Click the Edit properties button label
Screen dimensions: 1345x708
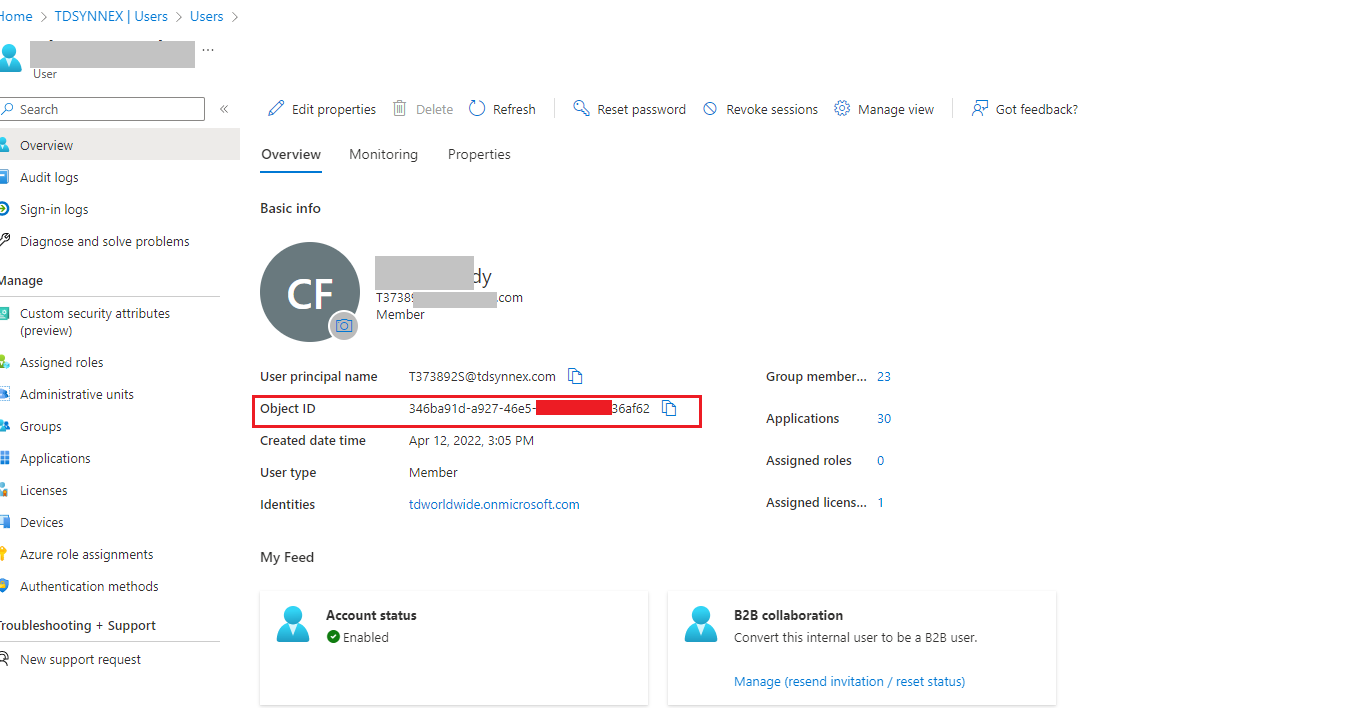(x=334, y=109)
